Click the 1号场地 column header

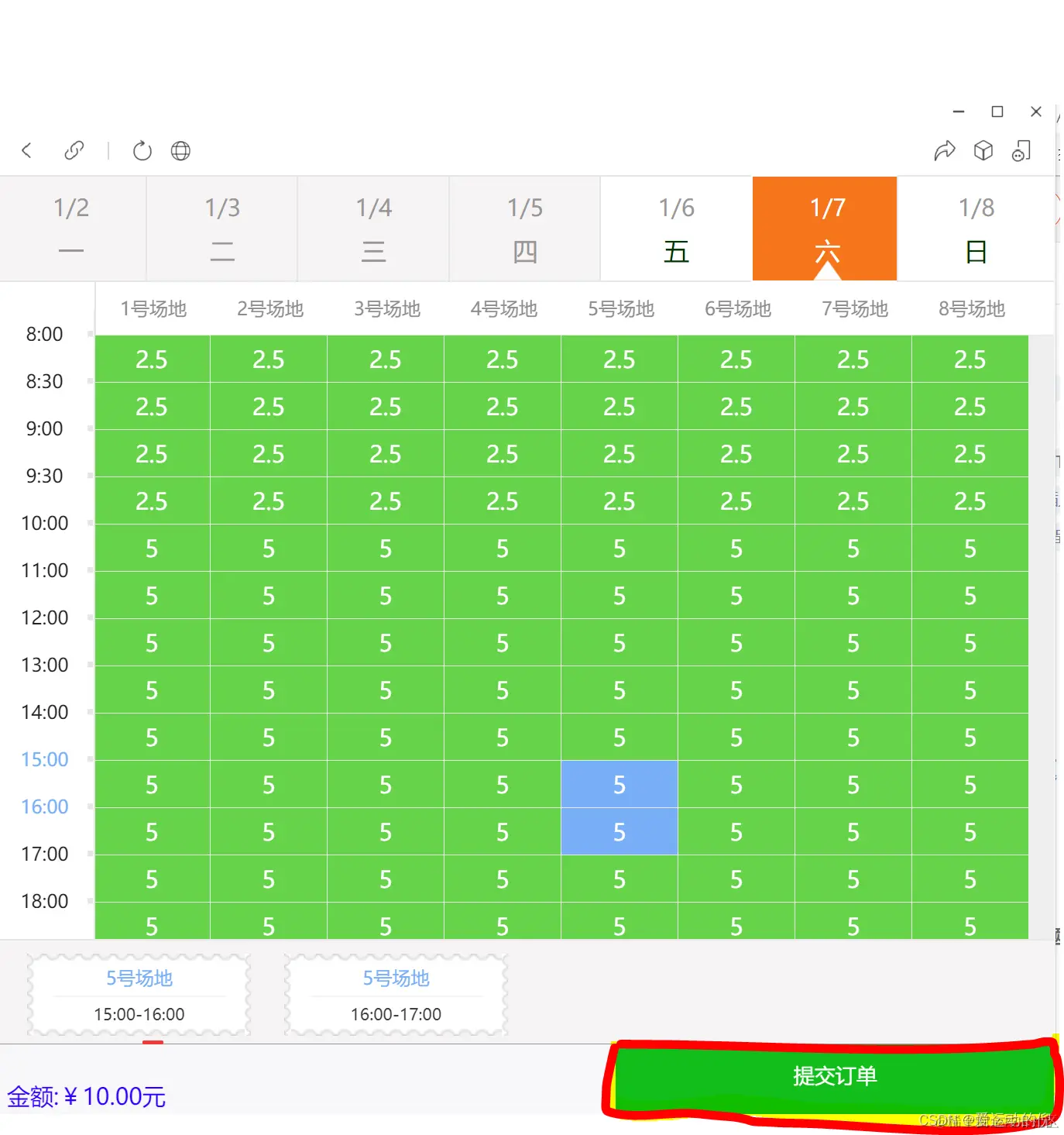[x=153, y=309]
